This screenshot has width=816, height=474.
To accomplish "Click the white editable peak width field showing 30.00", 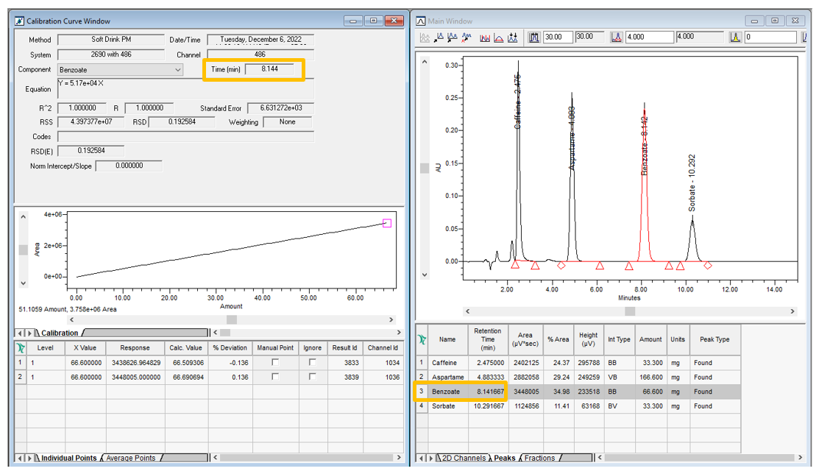I will click(557, 37).
